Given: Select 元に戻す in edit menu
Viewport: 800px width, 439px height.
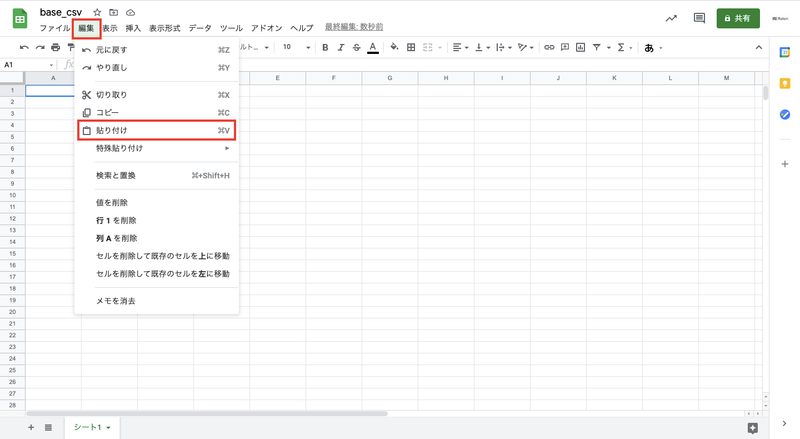Looking at the screenshot, I should 157,50.
